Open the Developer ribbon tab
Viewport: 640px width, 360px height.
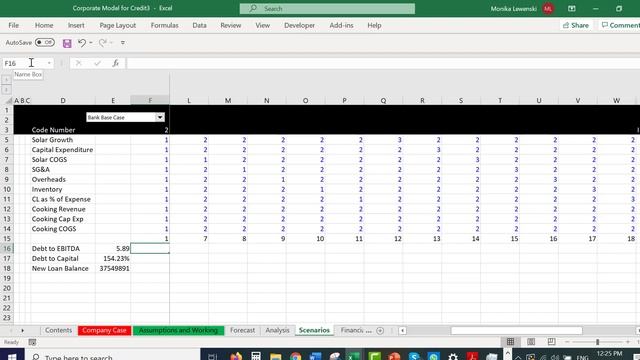(x=299, y=25)
